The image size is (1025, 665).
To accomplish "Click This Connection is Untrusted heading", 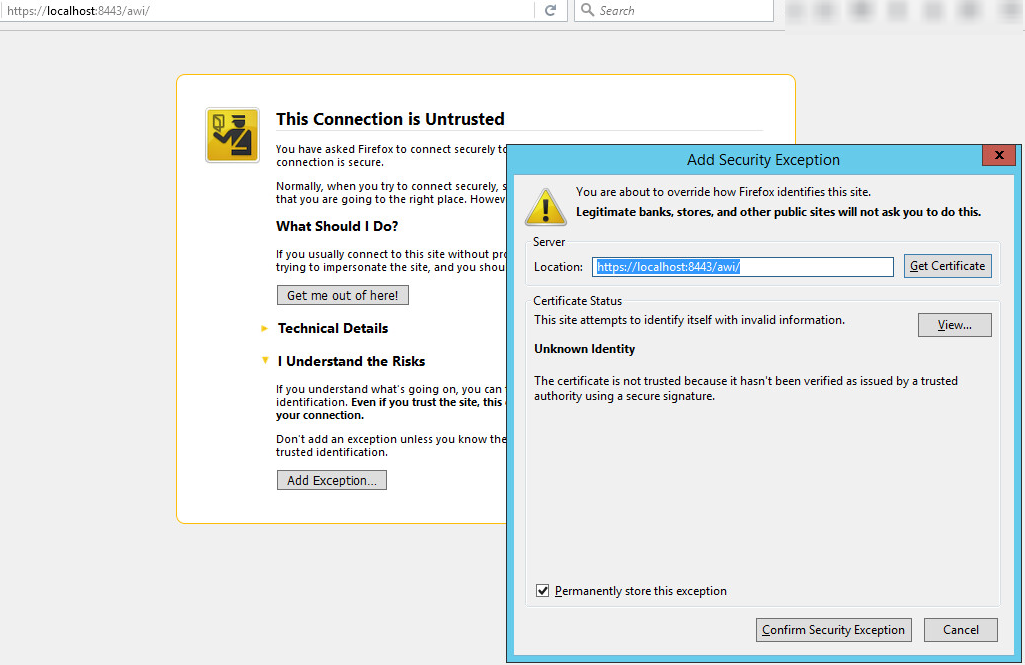I will (390, 119).
